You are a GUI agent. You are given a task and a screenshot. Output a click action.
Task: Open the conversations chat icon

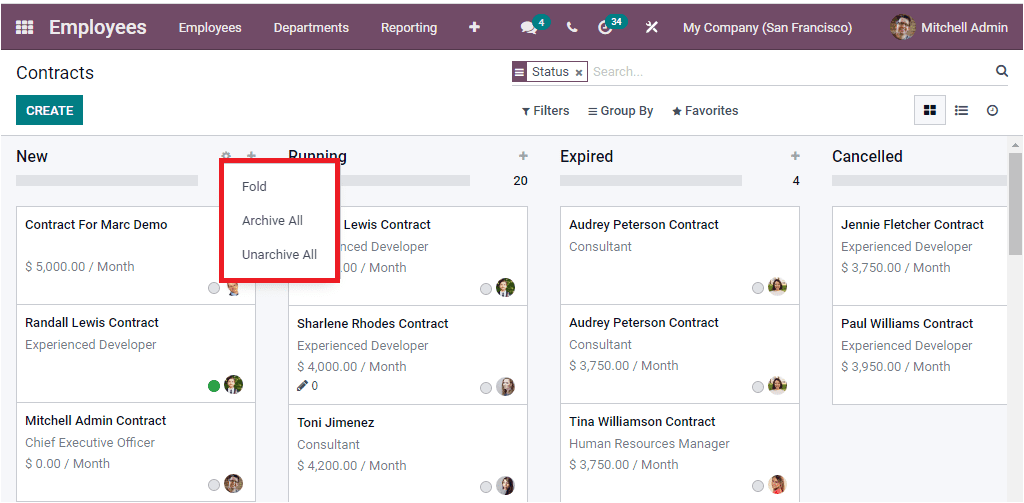528,27
